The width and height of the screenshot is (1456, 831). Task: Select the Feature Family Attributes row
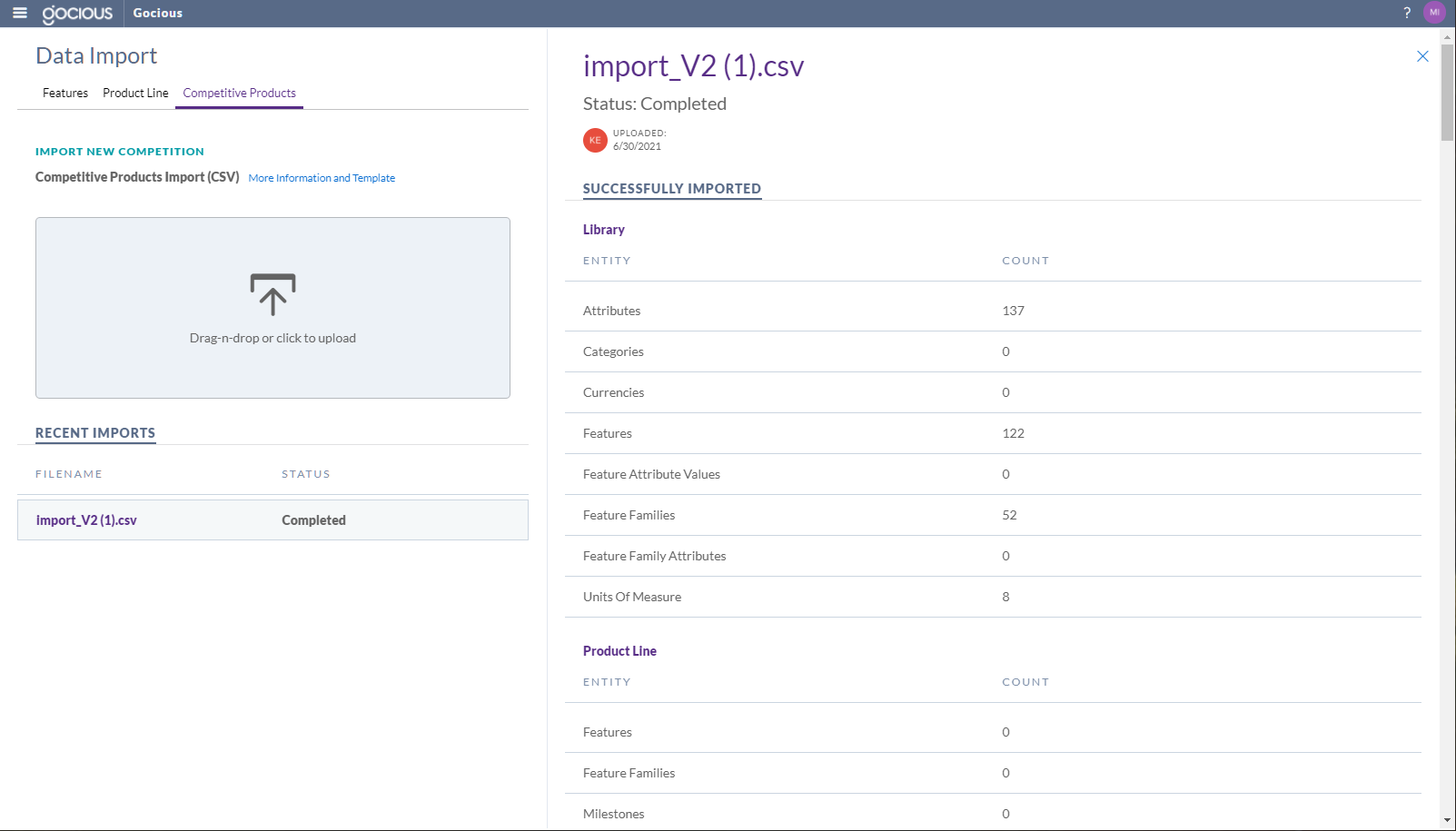tap(993, 556)
